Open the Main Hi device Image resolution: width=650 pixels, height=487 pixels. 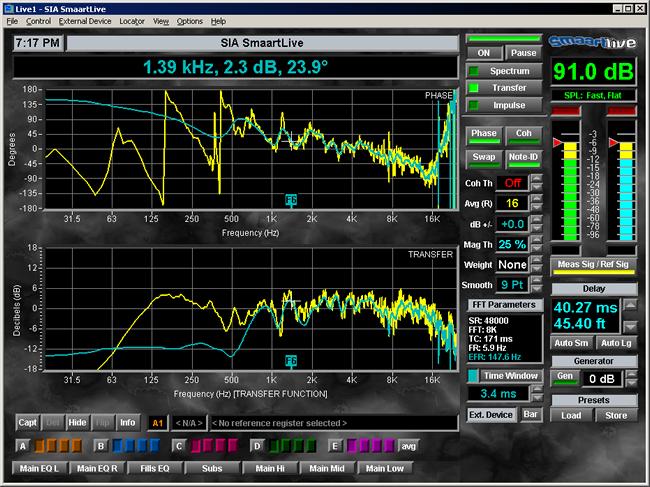coord(269,468)
